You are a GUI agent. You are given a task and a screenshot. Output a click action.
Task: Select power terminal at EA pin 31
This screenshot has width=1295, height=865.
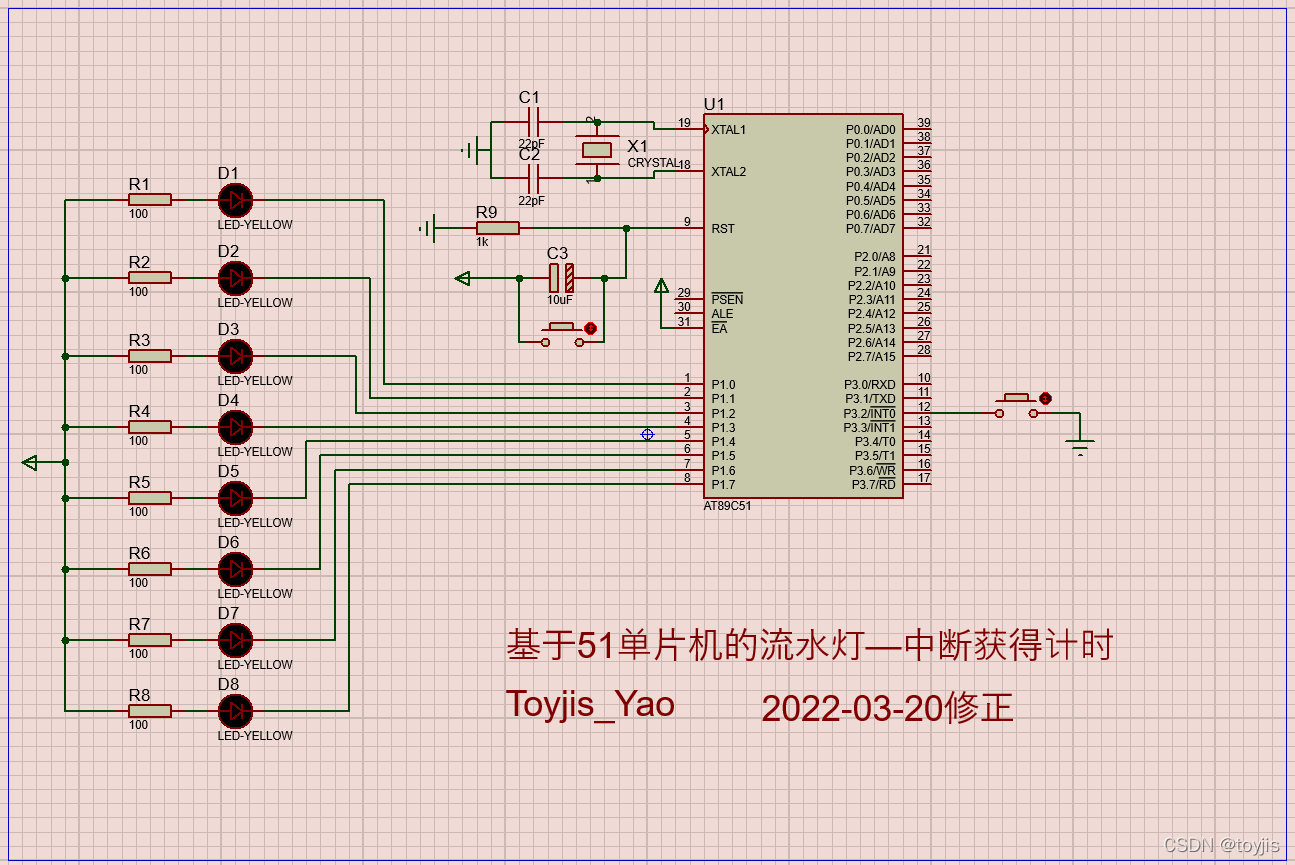coord(661,287)
